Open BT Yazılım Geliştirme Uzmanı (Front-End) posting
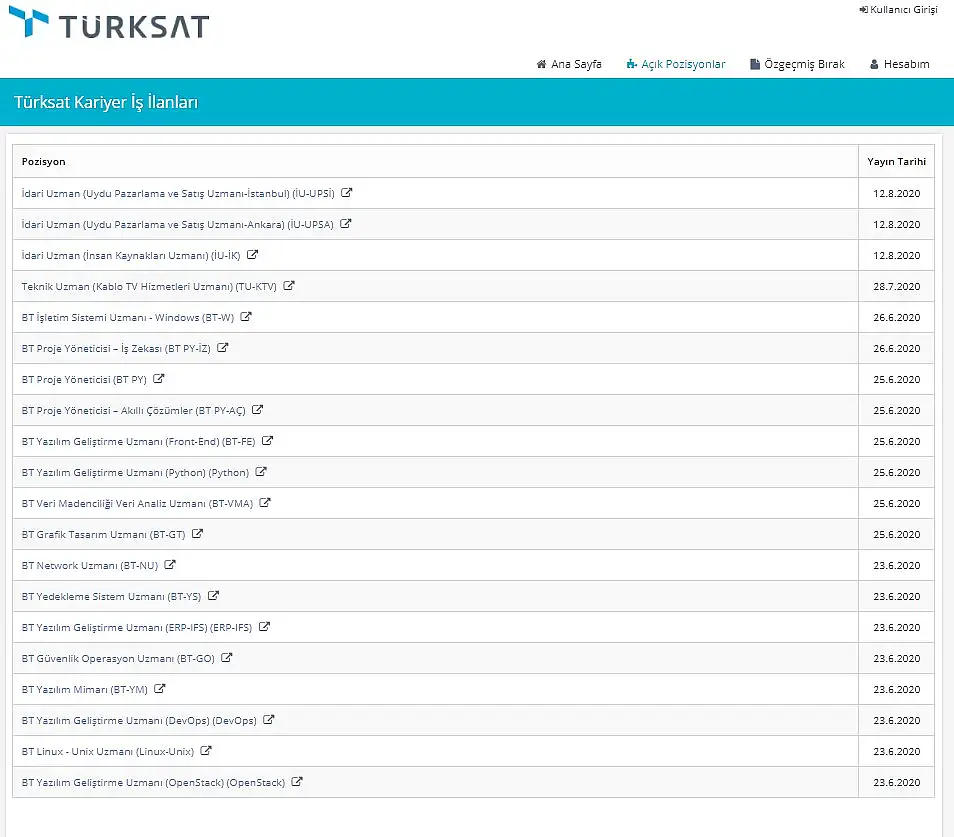The height and width of the screenshot is (837, 954). [x=138, y=442]
